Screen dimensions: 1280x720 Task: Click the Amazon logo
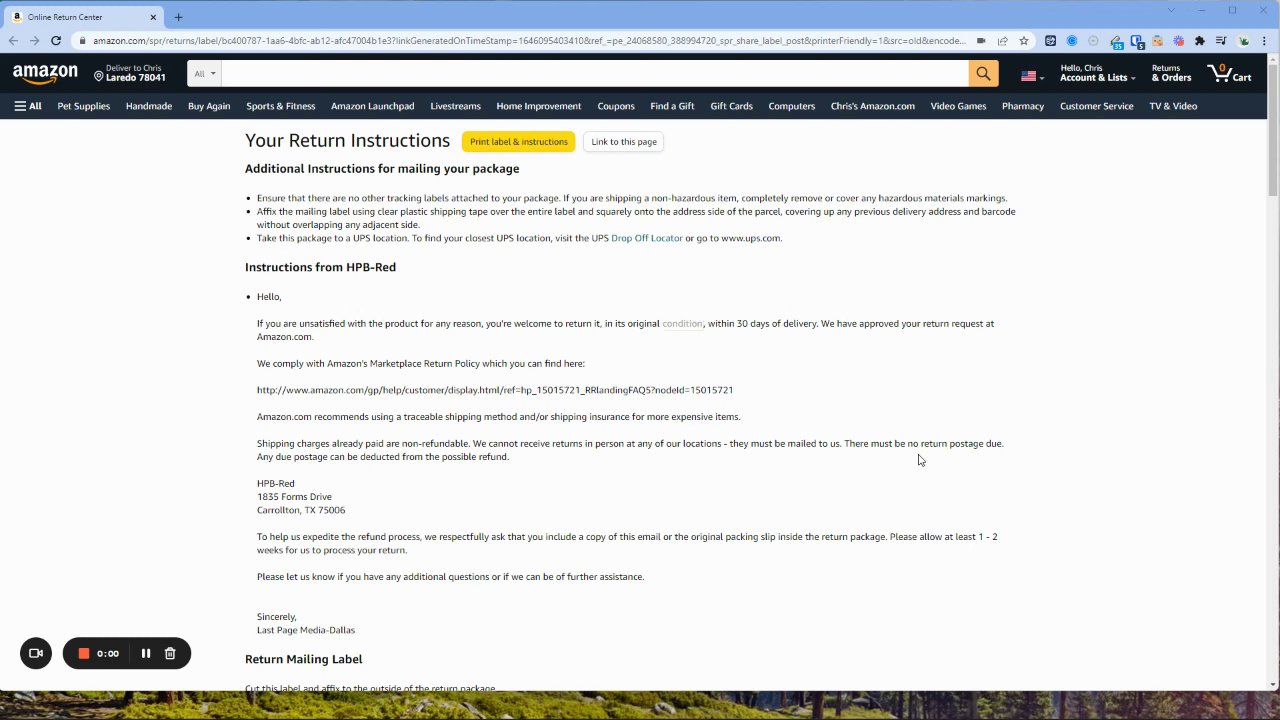click(x=45, y=73)
